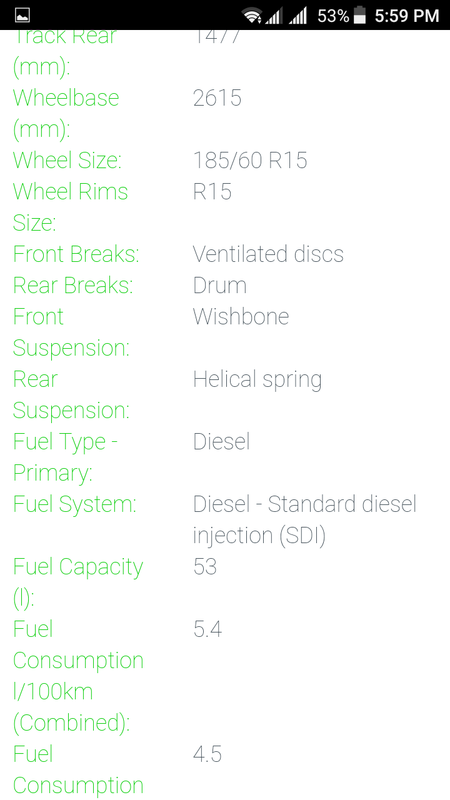Viewport: 450px width, 800px height.
Task: Tap the Wheel Rims Size label
Action: coord(70,207)
